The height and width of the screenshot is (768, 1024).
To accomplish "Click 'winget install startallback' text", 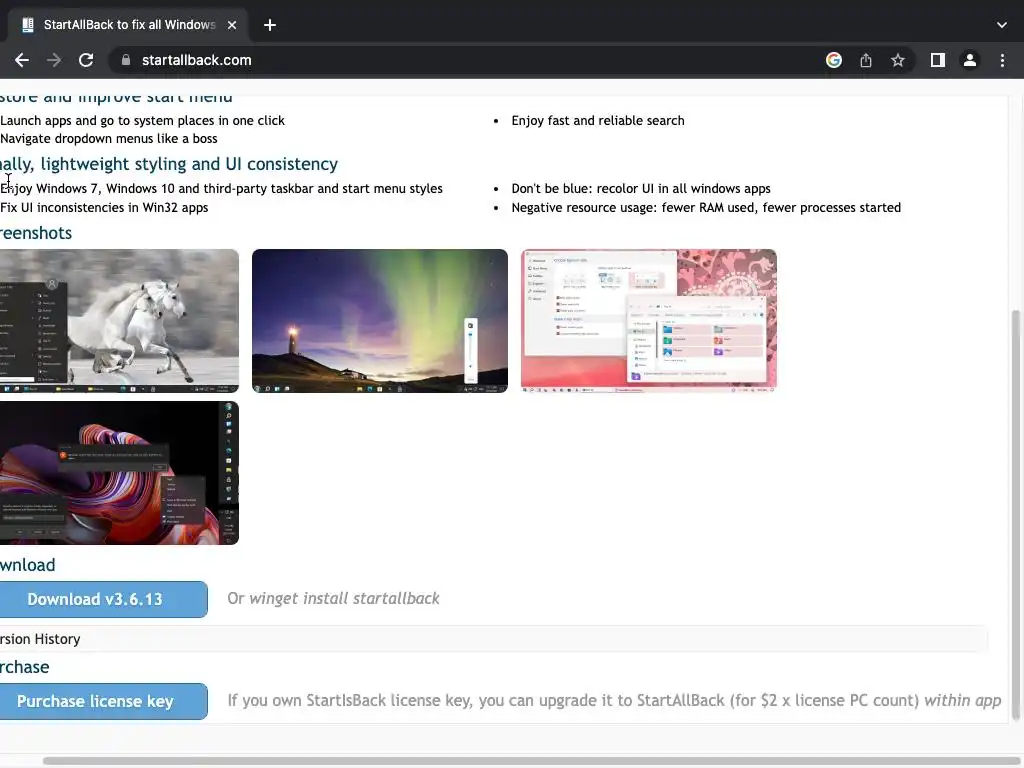I will click(x=344, y=598).
